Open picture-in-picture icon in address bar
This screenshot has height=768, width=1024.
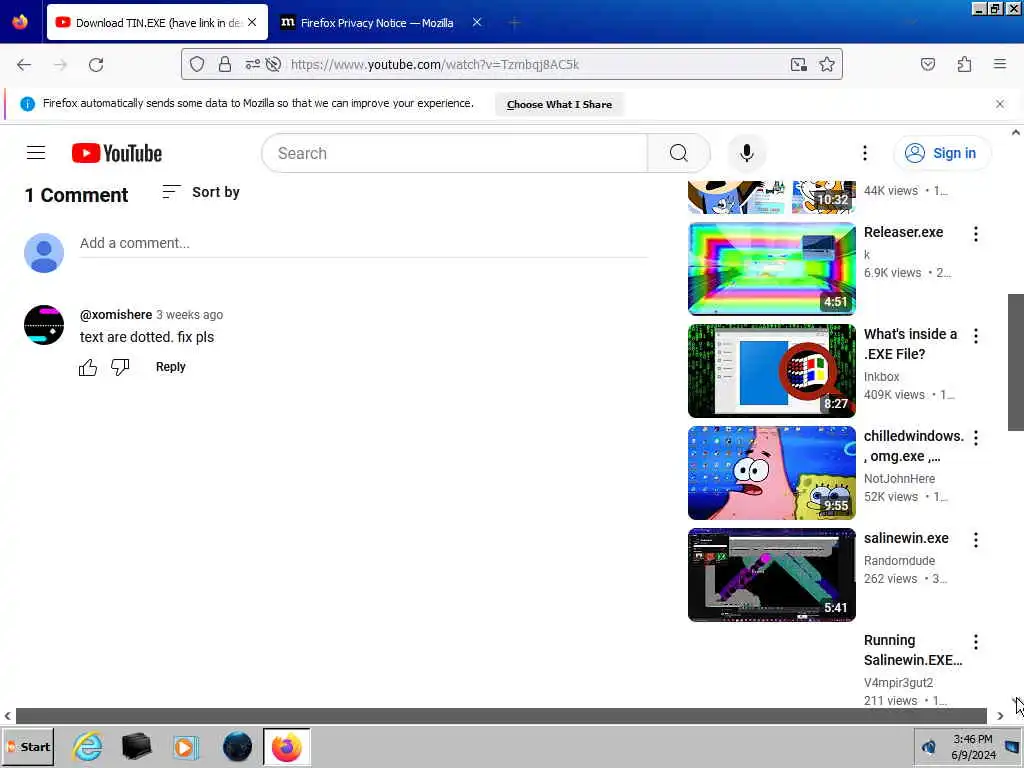coord(798,64)
